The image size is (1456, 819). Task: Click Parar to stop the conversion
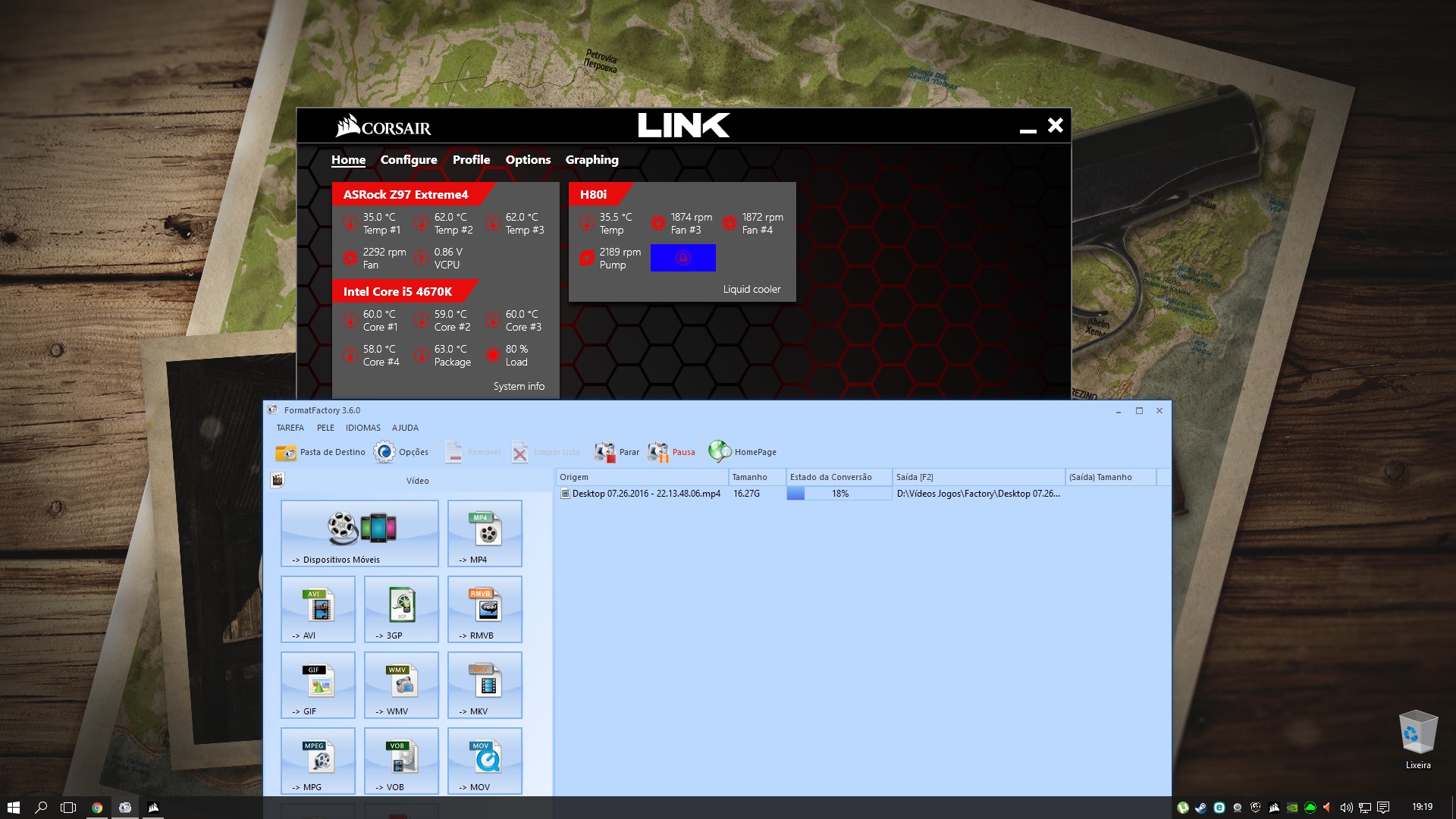pyautogui.click(x=617, y=452)
